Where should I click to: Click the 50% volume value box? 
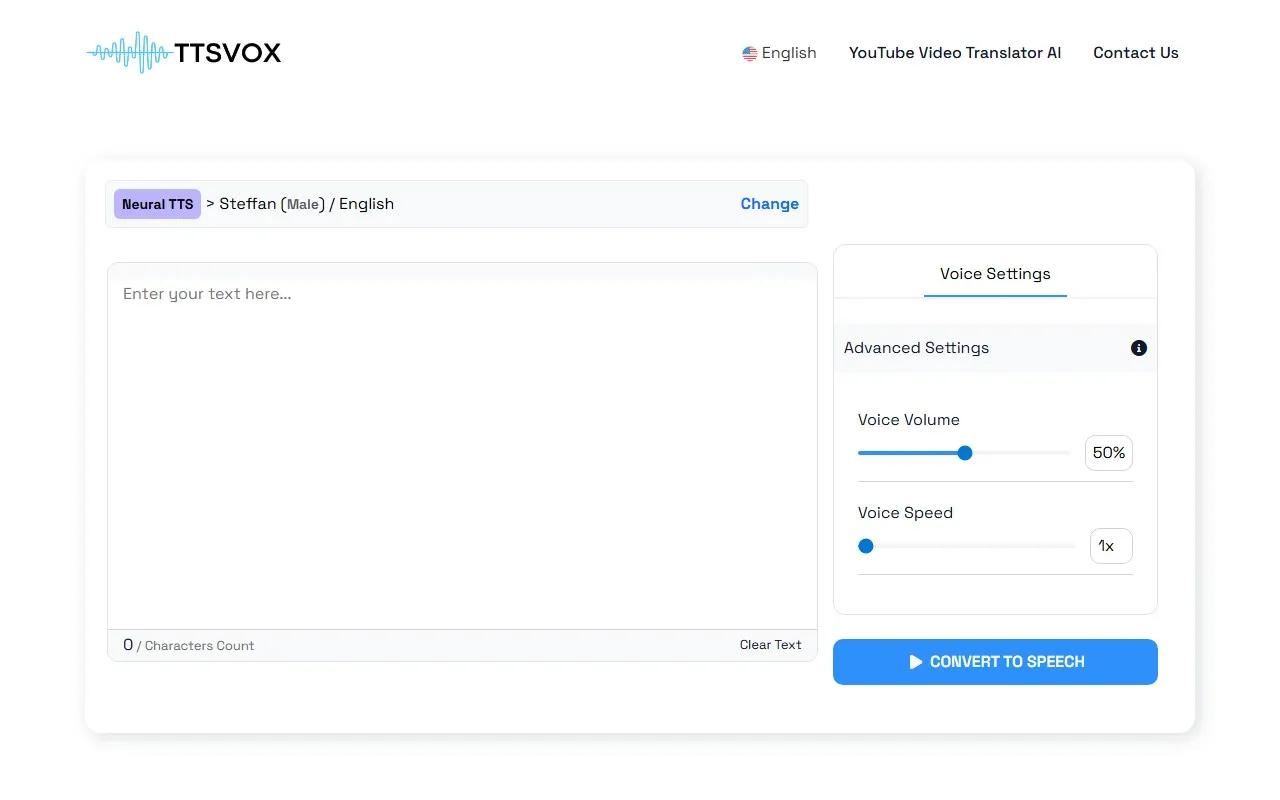[1108, 452]
